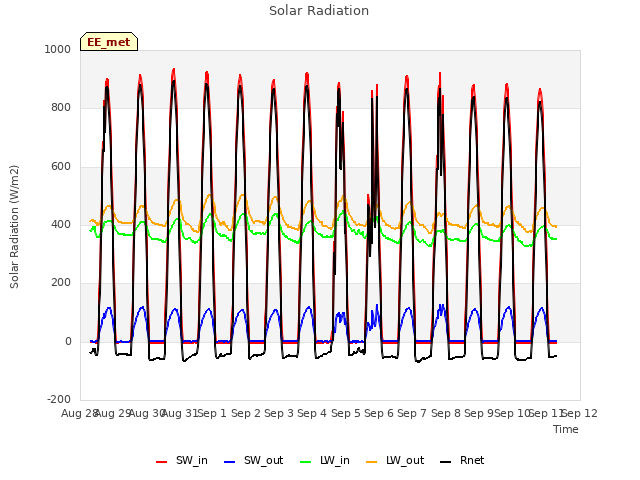The image size is (640, 480).
Task: Click the orange LW_out legend swatch
Action: 372,462
